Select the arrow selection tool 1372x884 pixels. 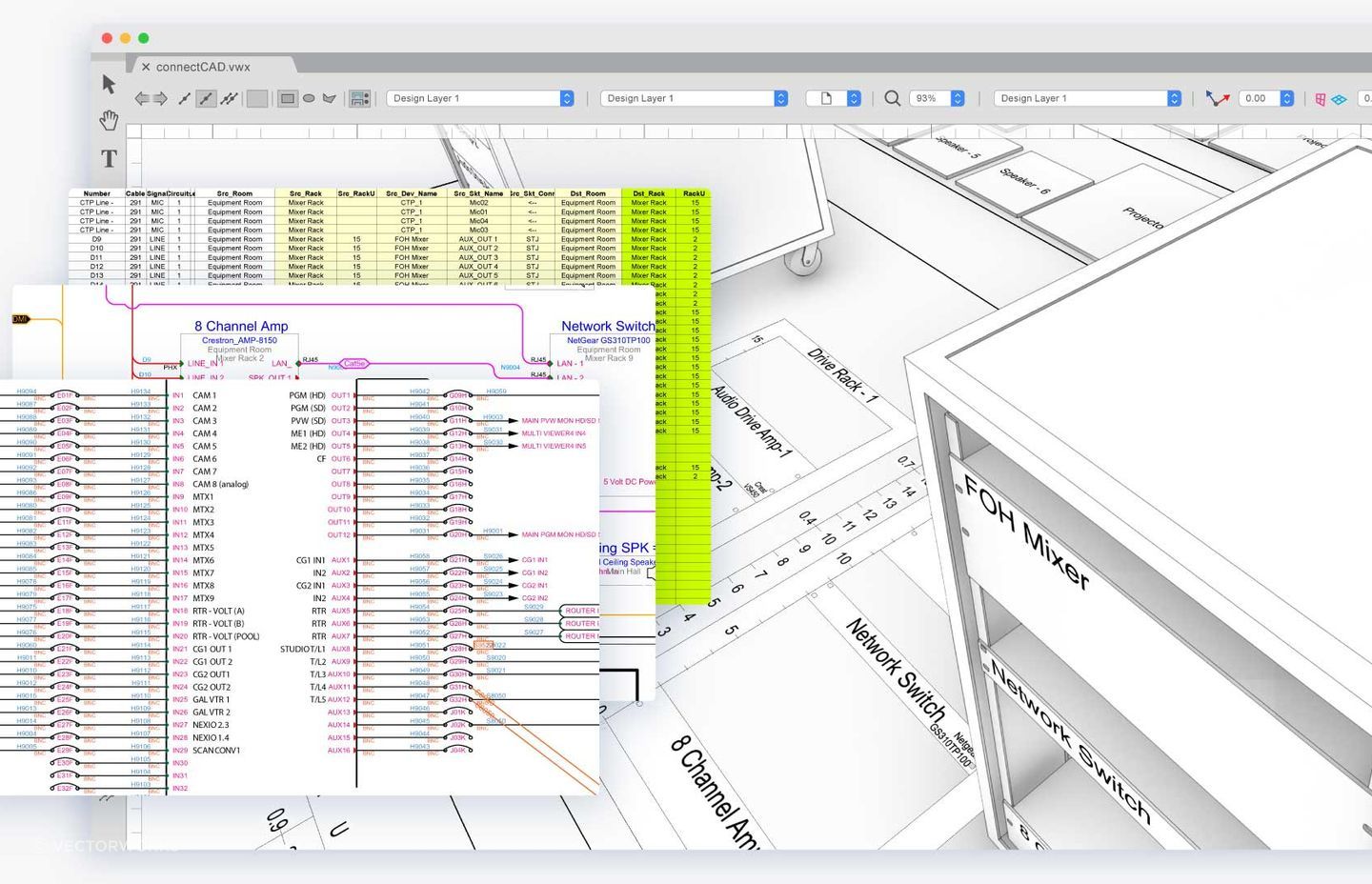point(108,84)
